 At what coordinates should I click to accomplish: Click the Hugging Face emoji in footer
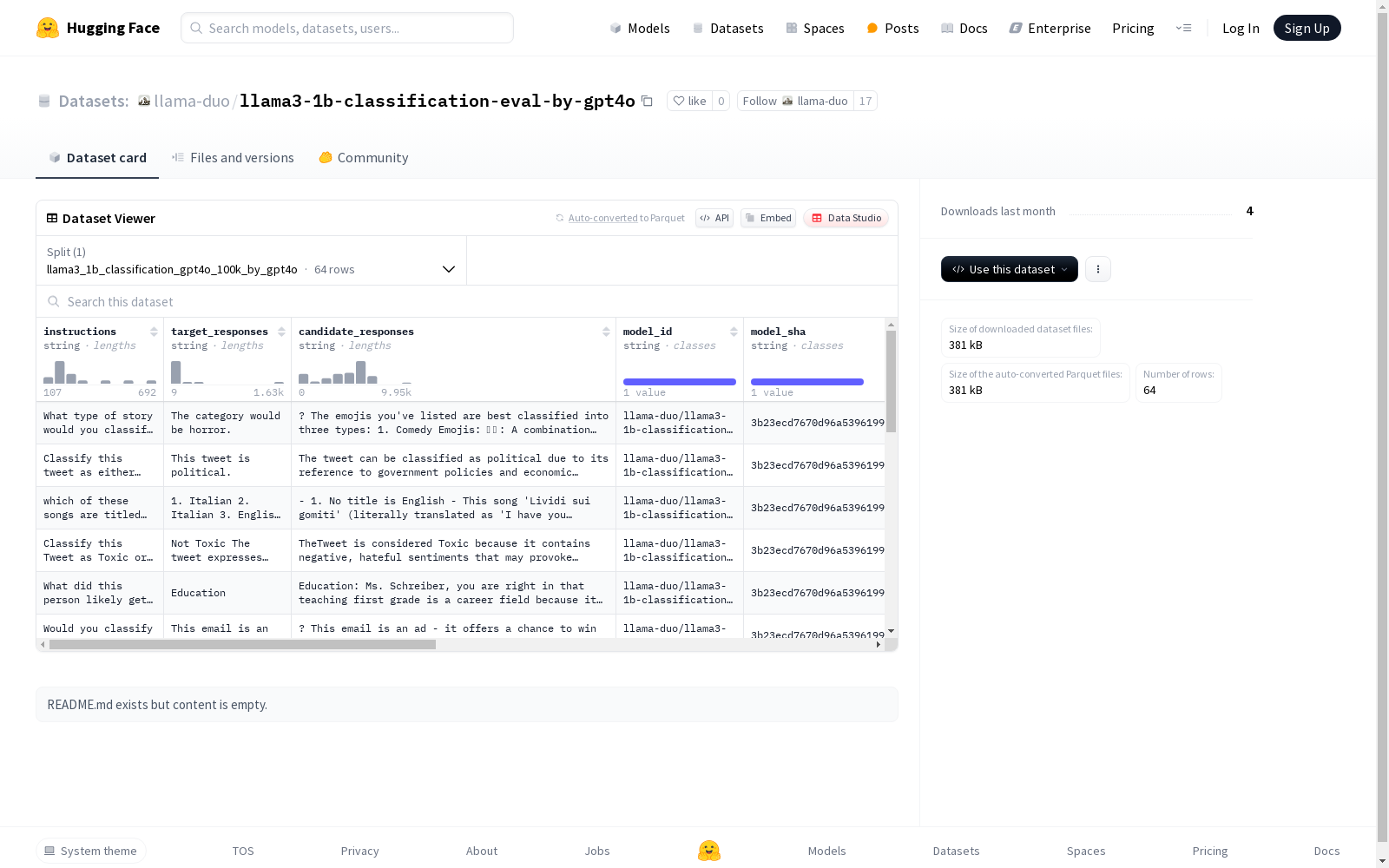709,851
